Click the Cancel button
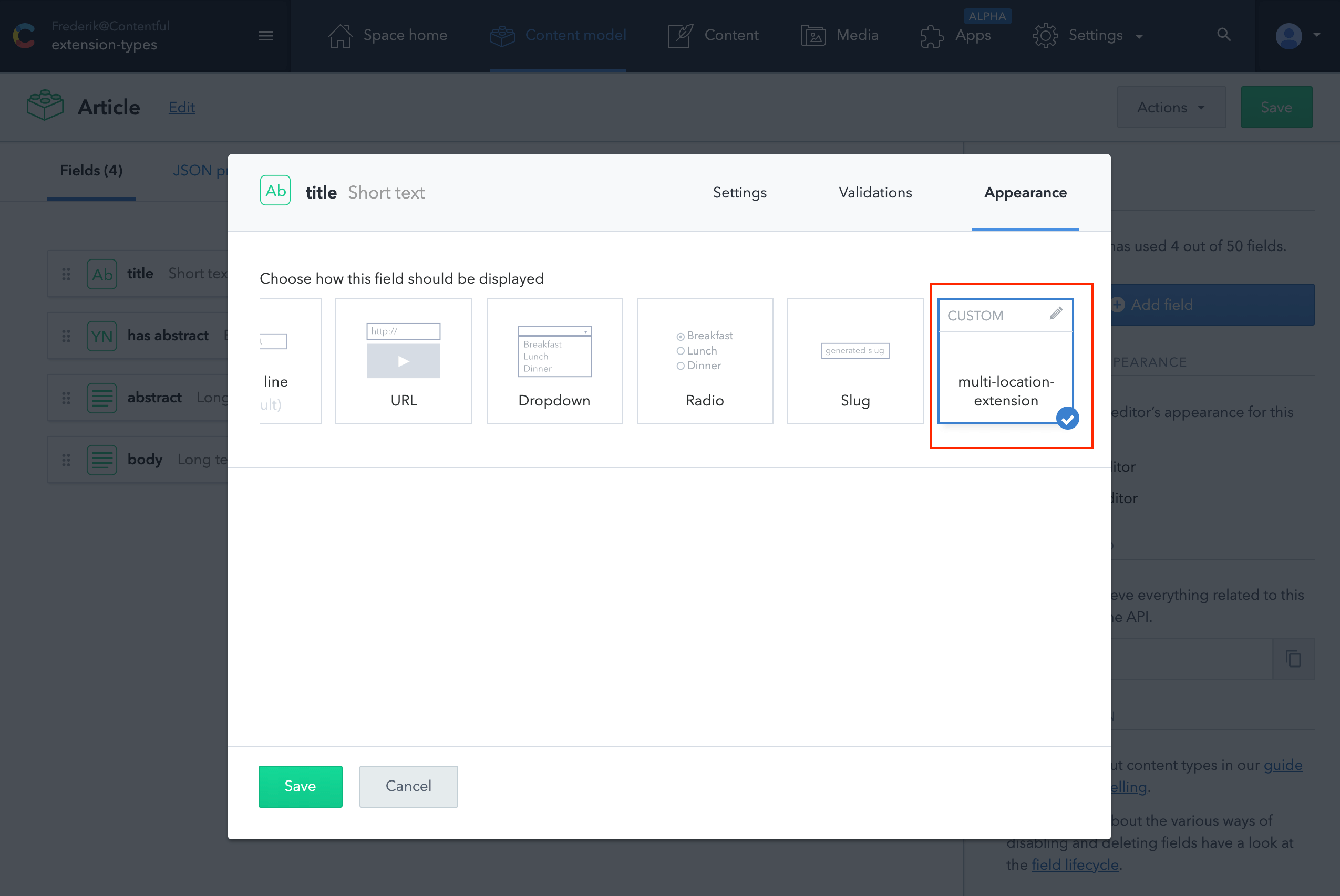The height and width of the screenshot is (896, 1340). point(408,786)
